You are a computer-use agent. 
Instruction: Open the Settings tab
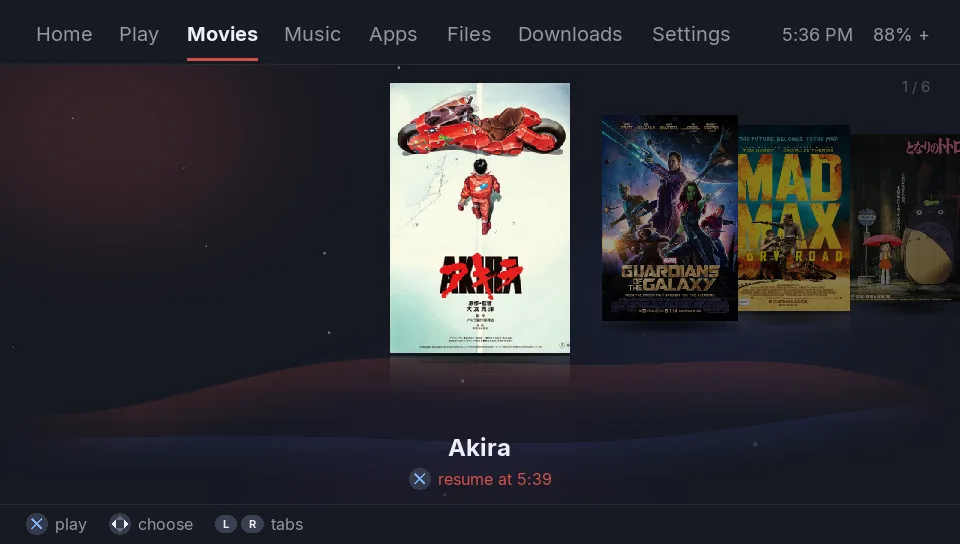691,34
